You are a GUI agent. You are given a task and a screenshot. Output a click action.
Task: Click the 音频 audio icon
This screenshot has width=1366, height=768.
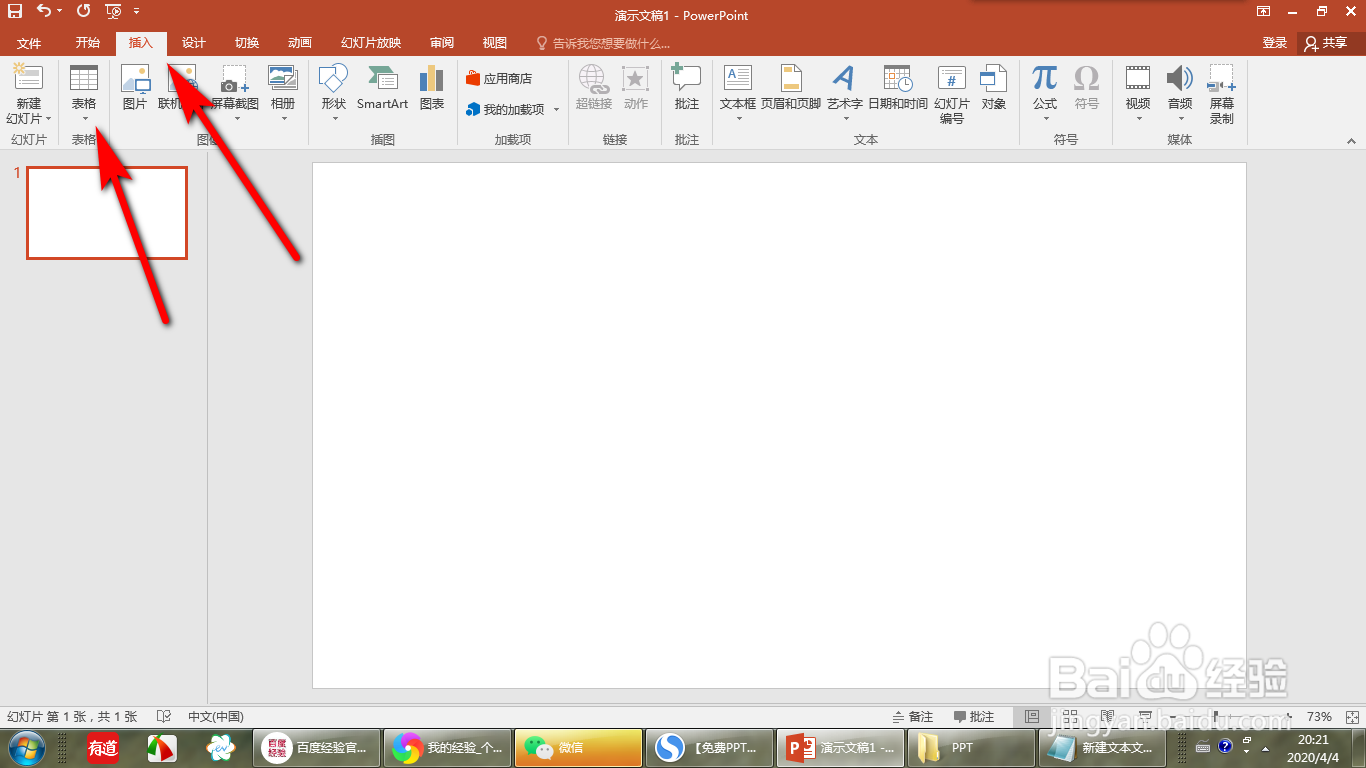click(1180, 78)
